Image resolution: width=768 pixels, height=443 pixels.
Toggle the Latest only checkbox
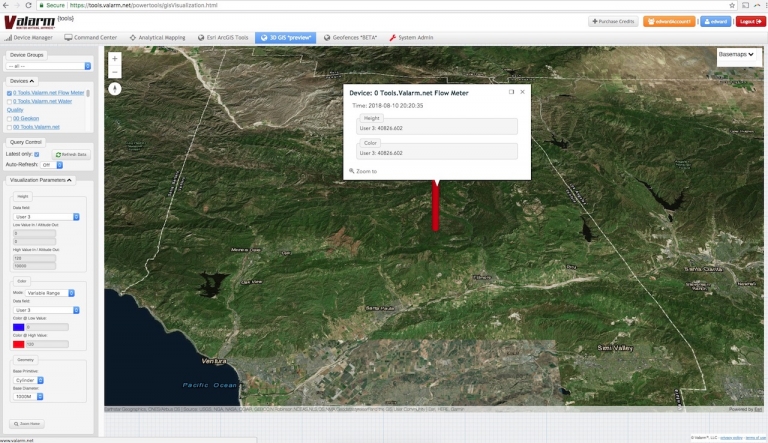(37, 154)
